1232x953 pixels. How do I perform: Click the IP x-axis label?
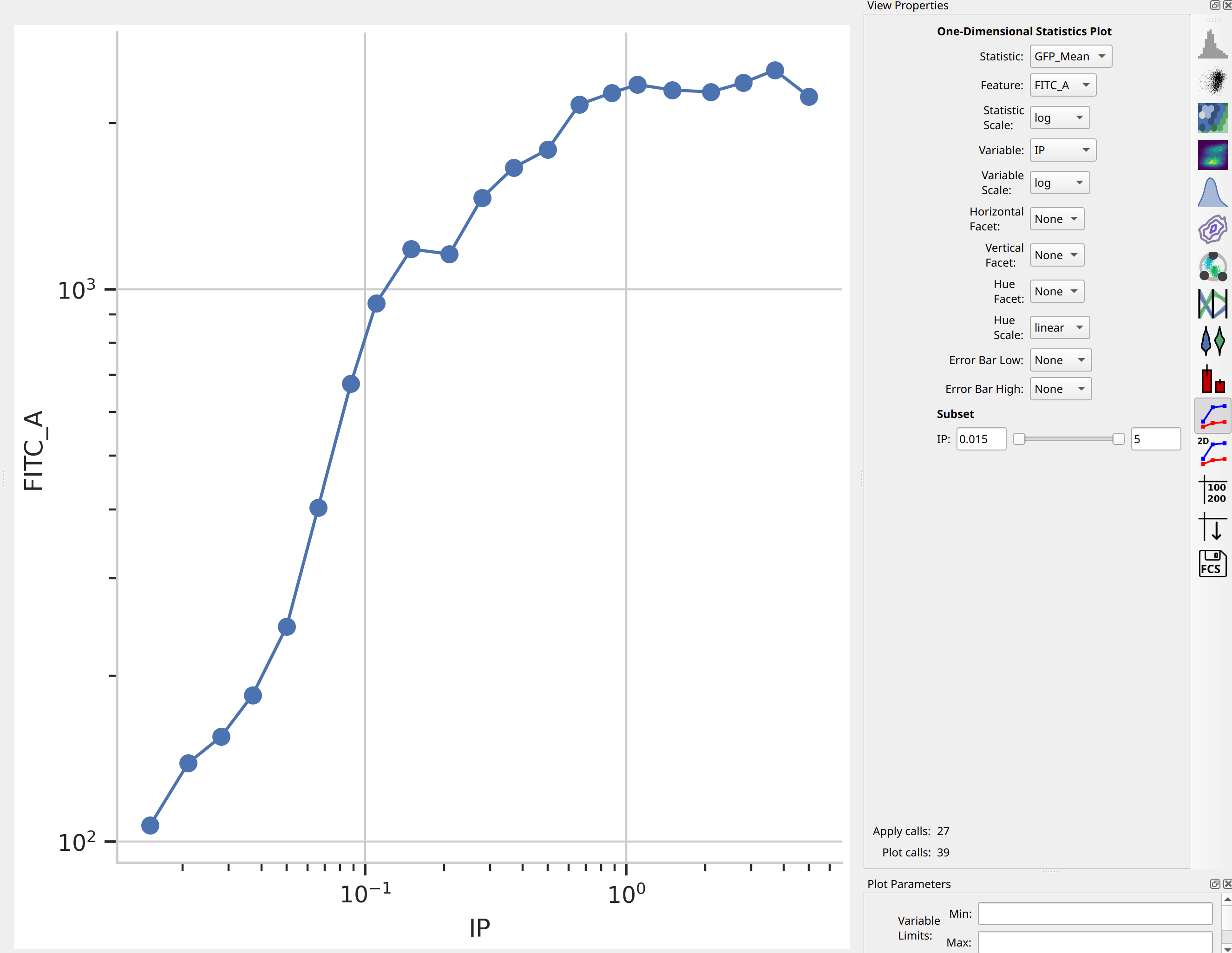tap(479, 928)
